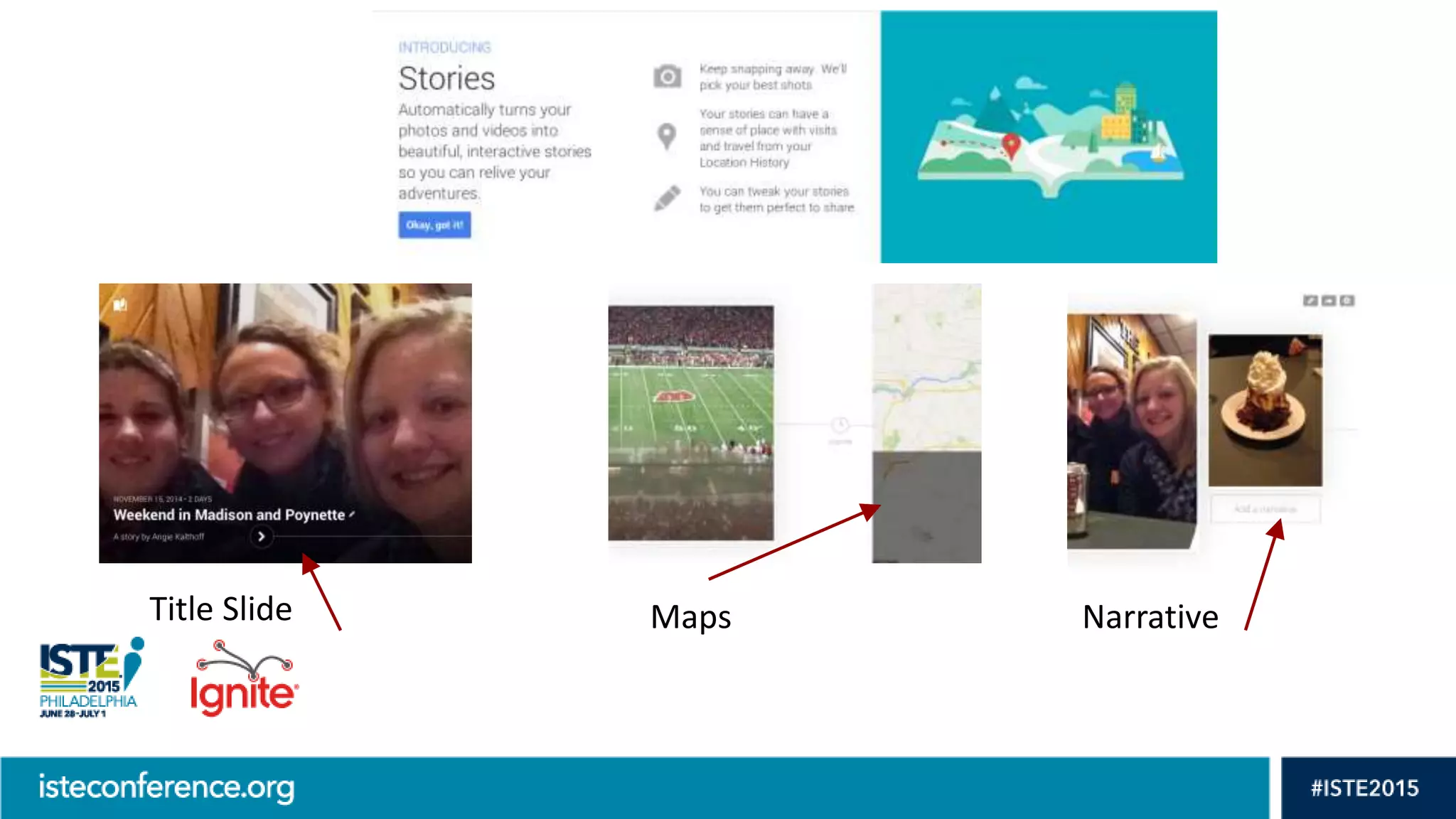Click the pencil edit icon above the dessert photo
Image resolution: width=1456 pixels, height=819 pixels.
click(1310, 301)
